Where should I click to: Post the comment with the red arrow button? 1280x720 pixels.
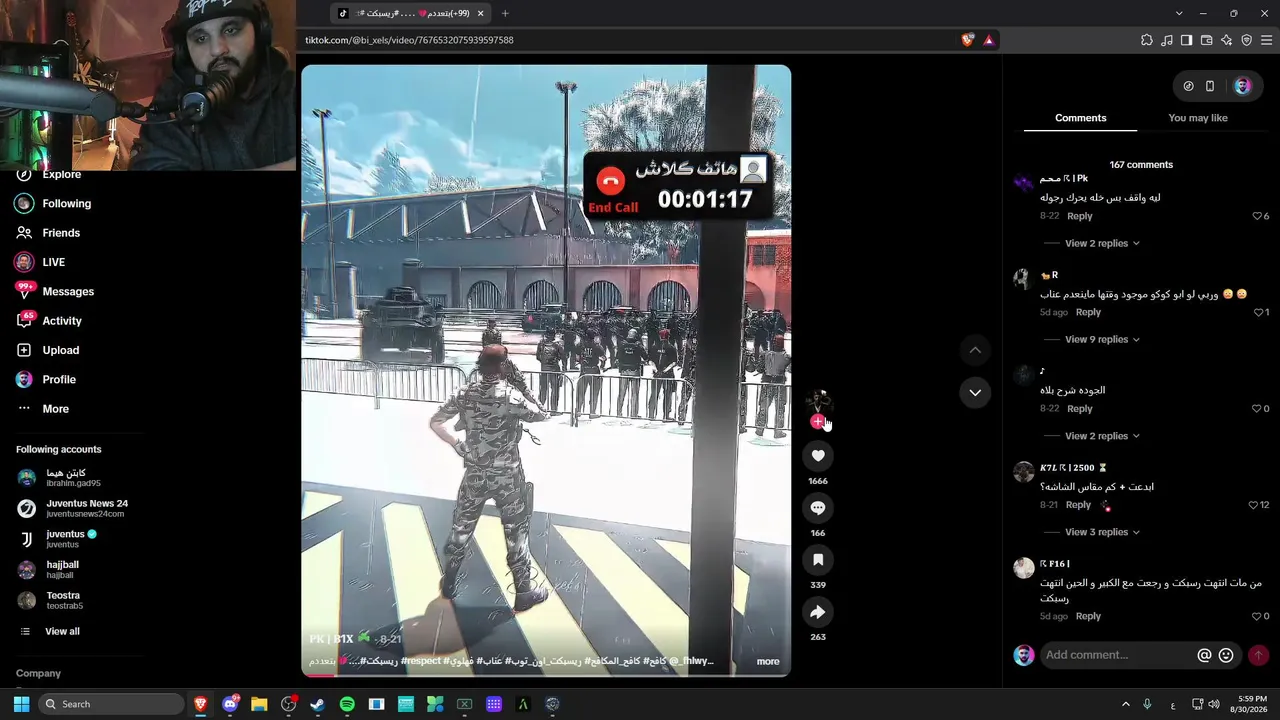pos(1258,655)
